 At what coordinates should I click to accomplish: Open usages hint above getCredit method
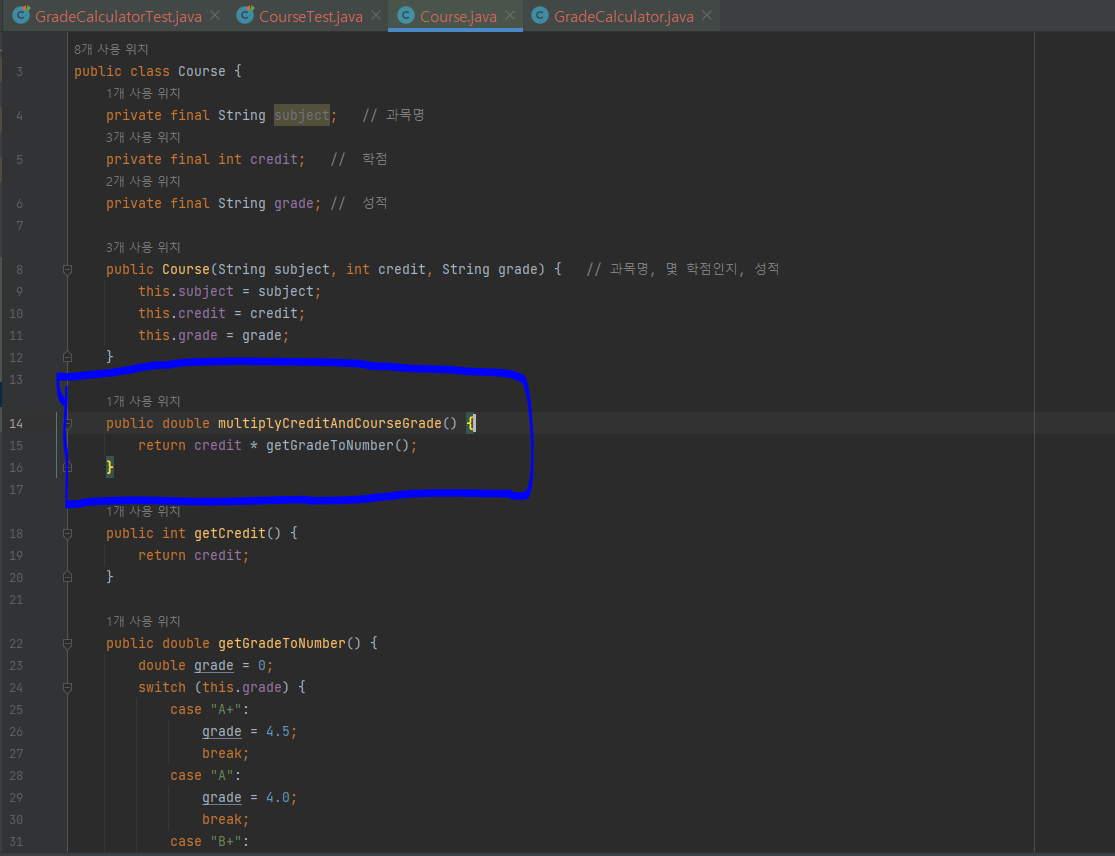[143, 511]
